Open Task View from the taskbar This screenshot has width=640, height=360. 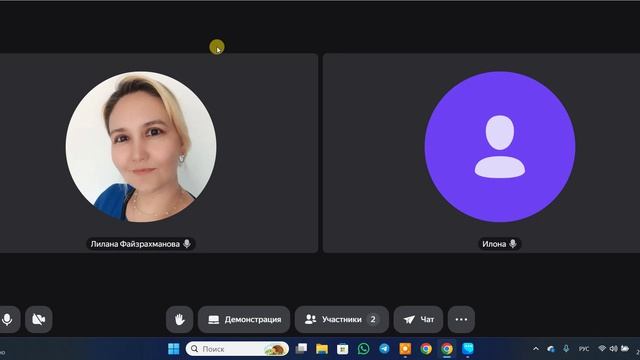coord(301,349)
